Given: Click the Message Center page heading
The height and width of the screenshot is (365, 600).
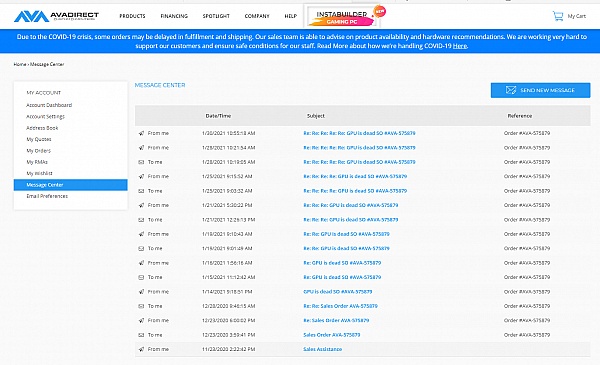Looking at the screenshot, I should coord(160,85).
